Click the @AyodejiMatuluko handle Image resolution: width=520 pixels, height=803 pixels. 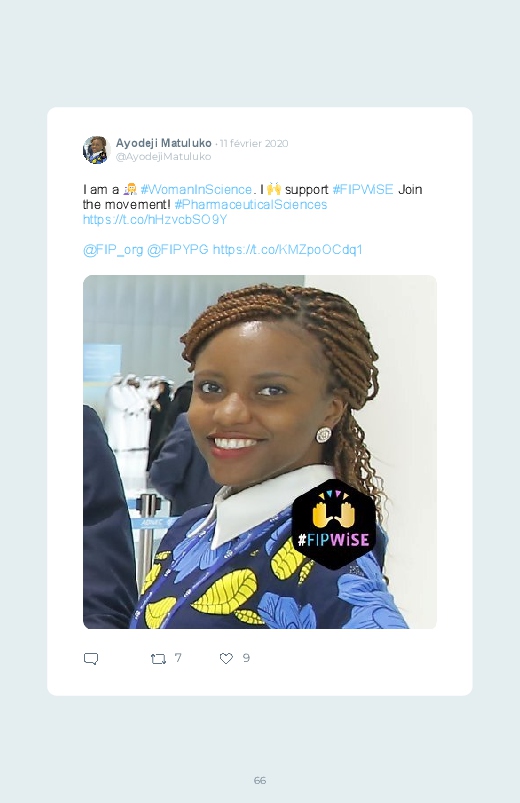click(163, 157)
